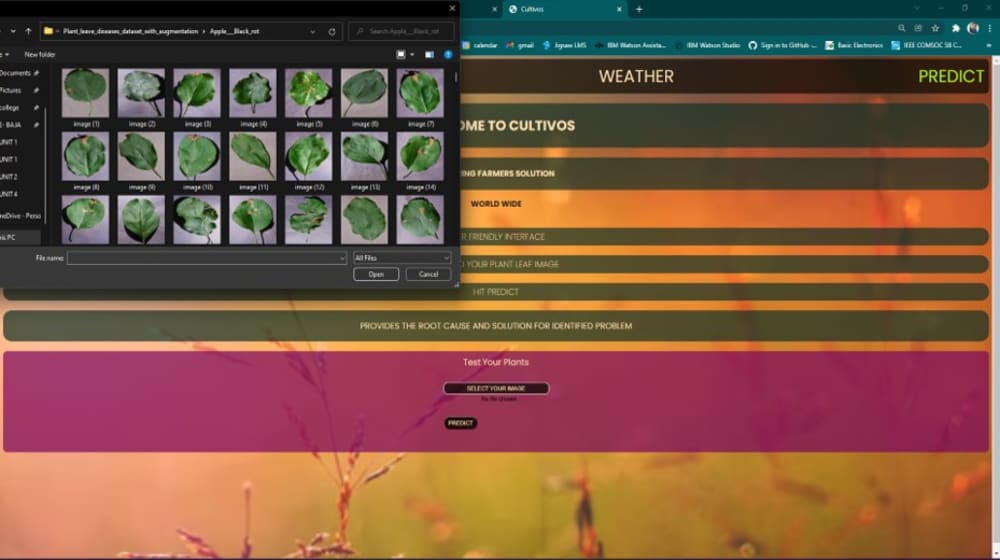Open the view options dropdown arrow

pyautogui.click(x=412, y=54)
